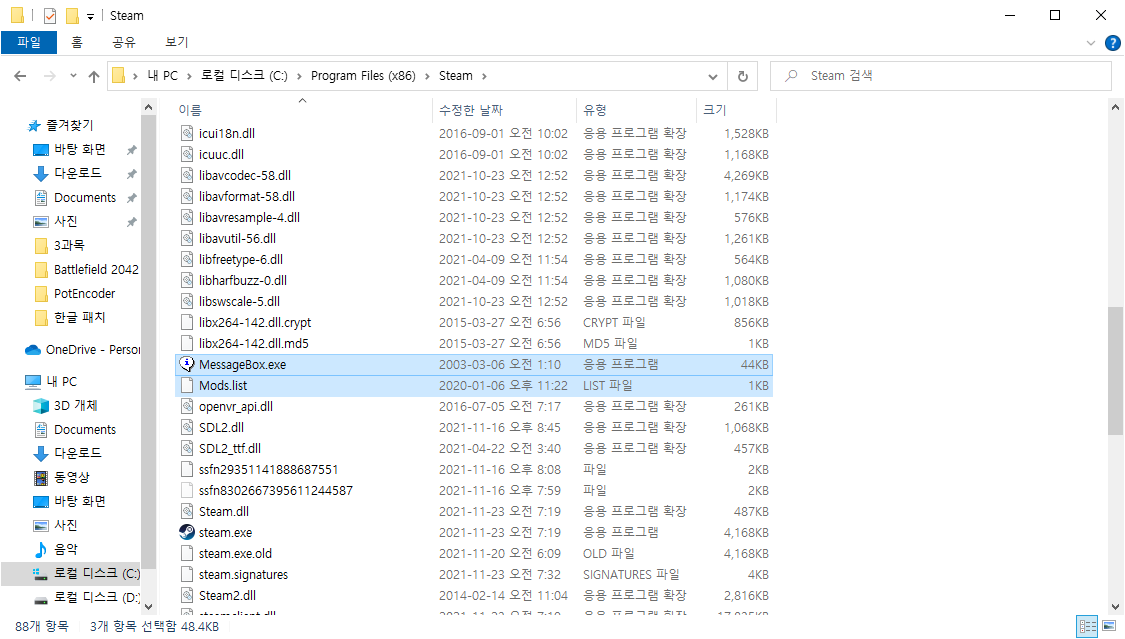Click the MessageBox.exe file icon
This screenshot has height=639, width=1125.
tap(187, 364)
